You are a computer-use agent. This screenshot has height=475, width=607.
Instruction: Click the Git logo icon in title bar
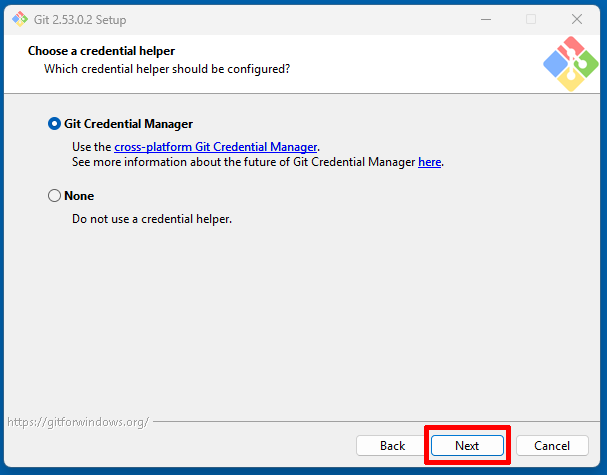click(20, 19)
